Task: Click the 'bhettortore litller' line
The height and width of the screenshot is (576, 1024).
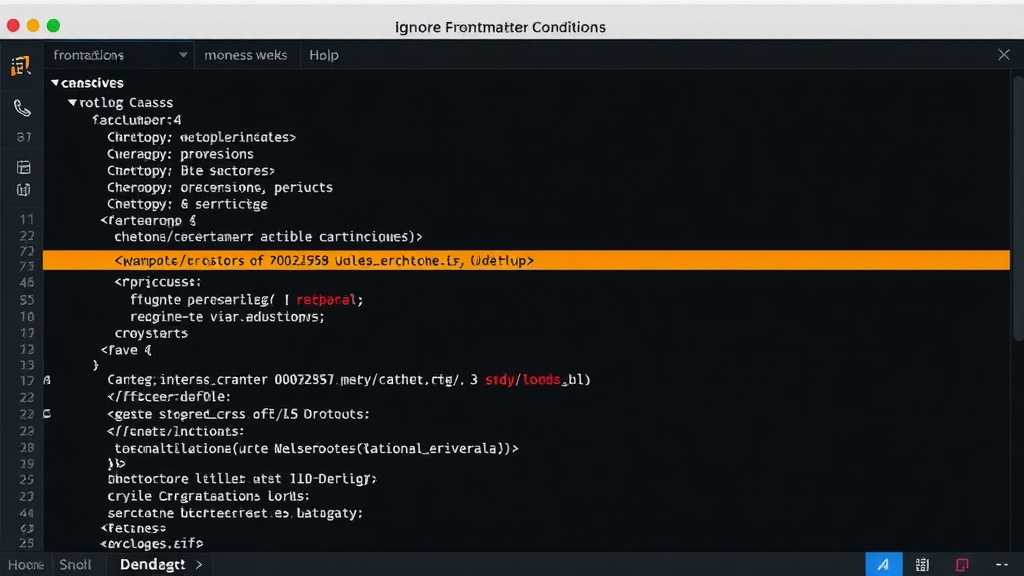Action: [242, 479]
